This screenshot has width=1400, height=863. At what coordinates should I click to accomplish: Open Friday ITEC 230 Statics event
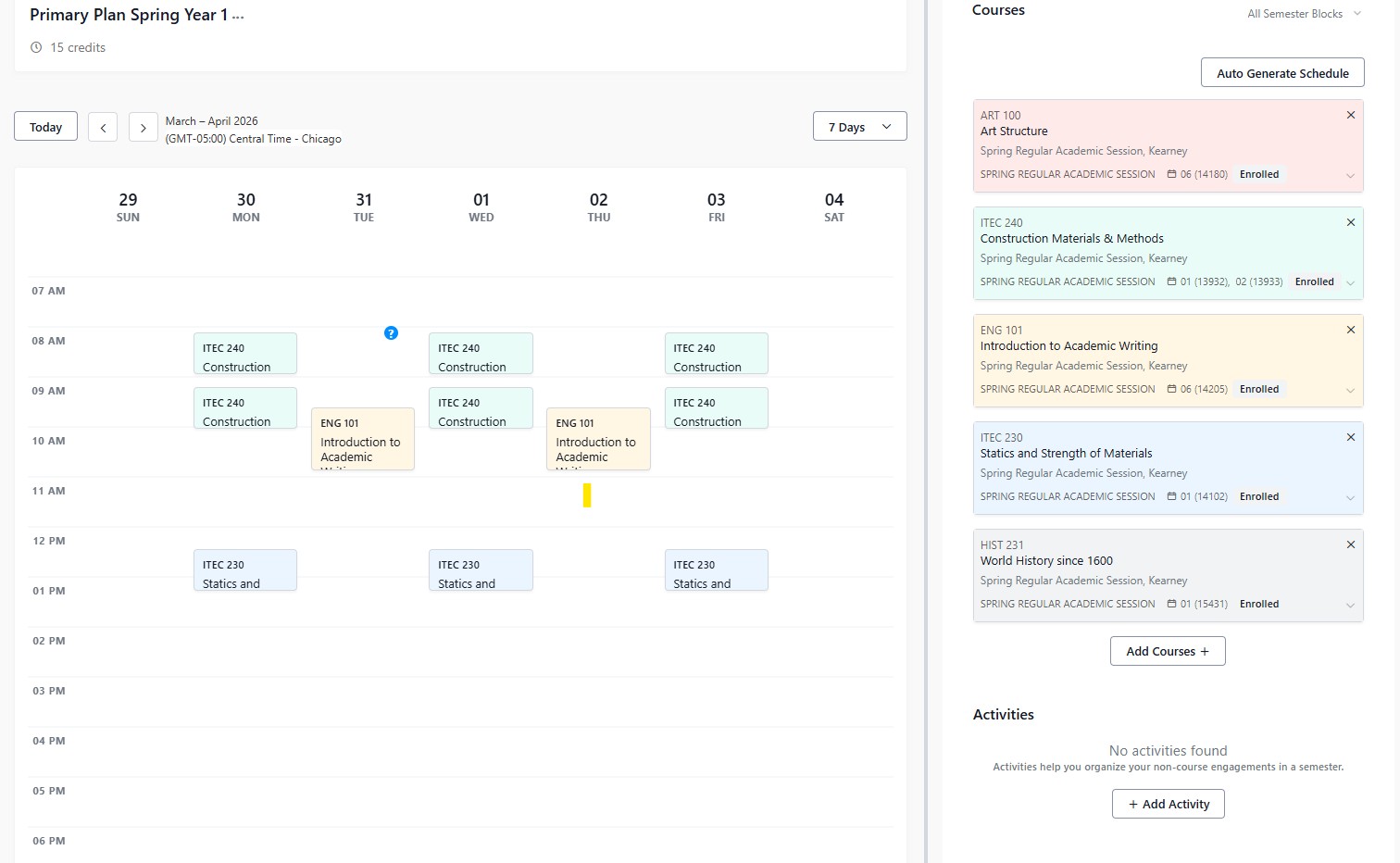click(x=716, y=570)
